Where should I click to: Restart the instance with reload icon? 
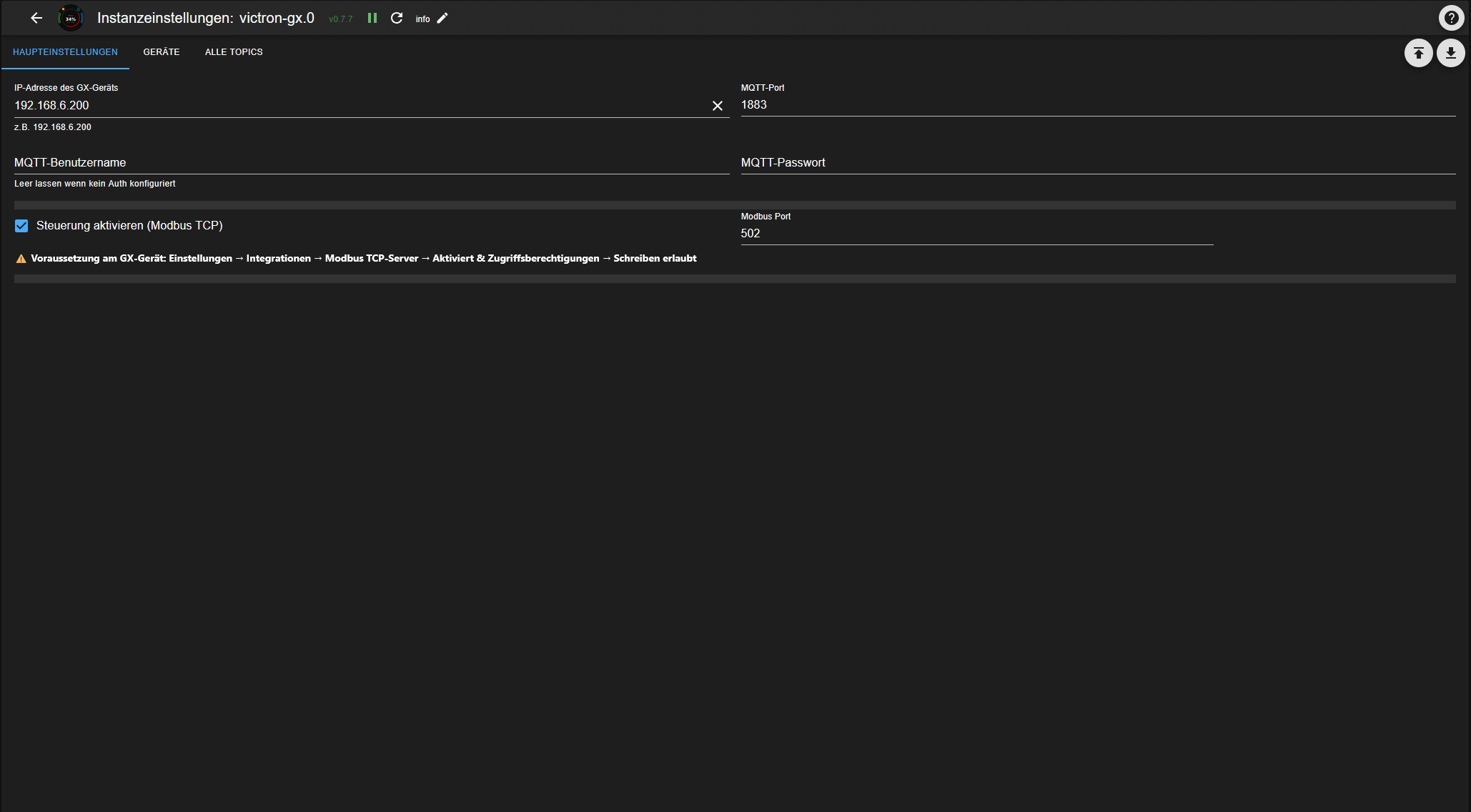397,18
